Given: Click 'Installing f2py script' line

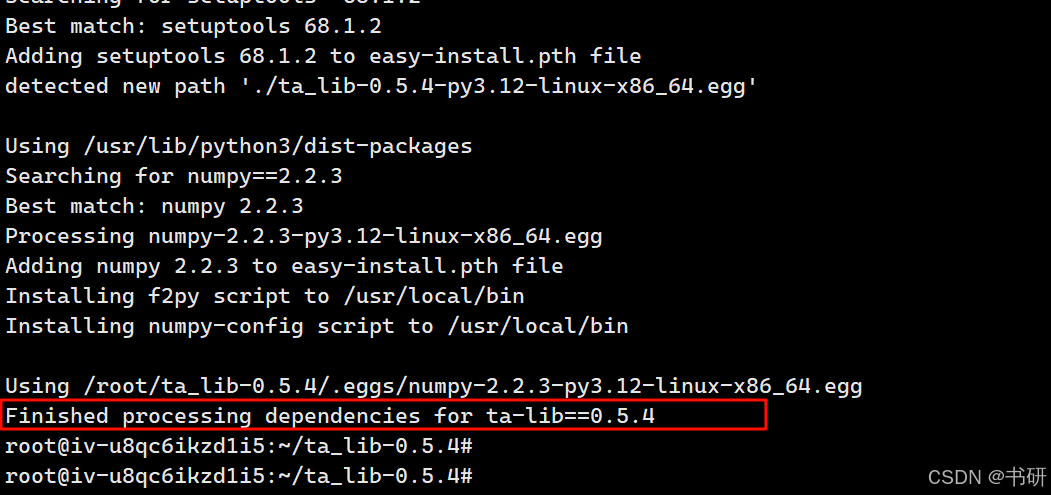Looking at the screenshot, I should click(x=265, y=296).
